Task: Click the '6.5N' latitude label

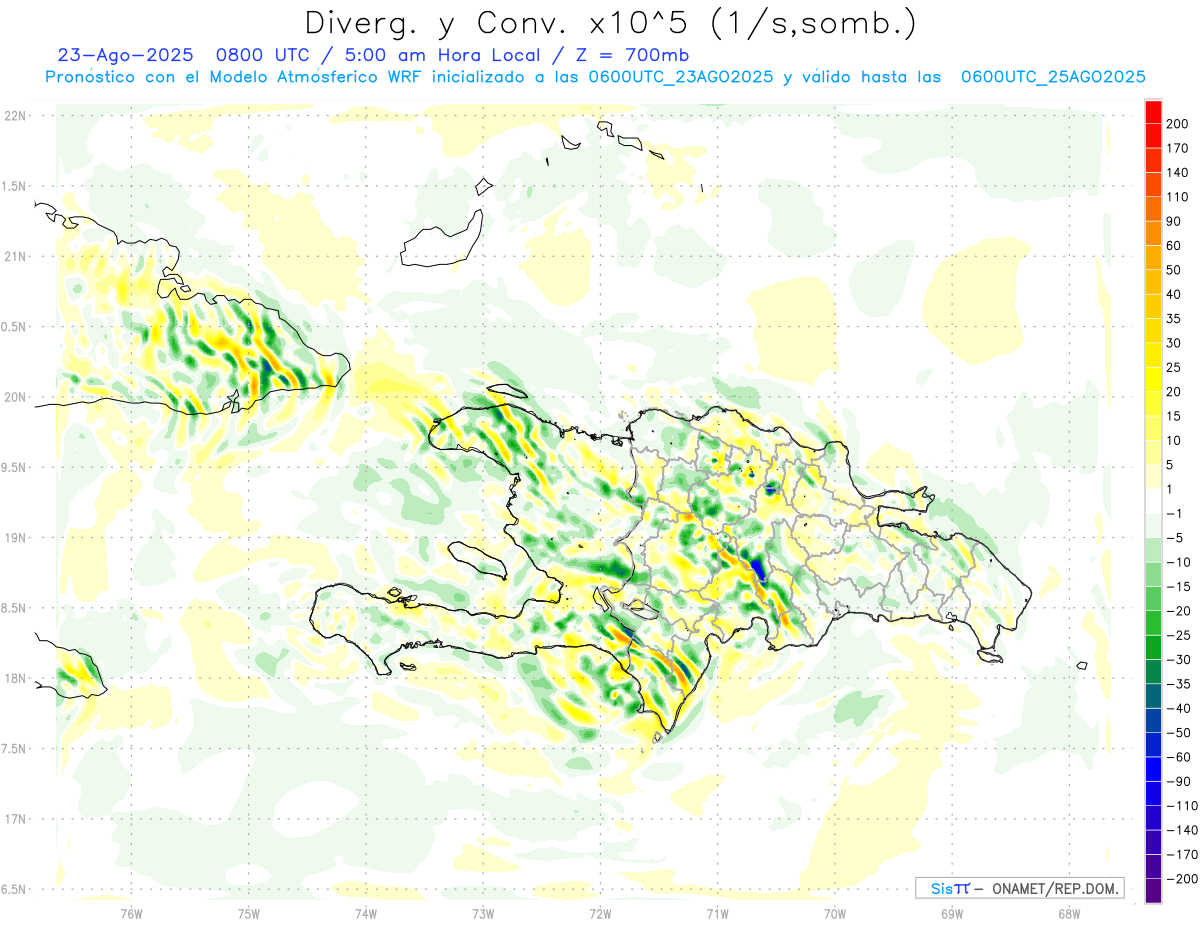Action: pyautogui.click(x=15, y=889)
